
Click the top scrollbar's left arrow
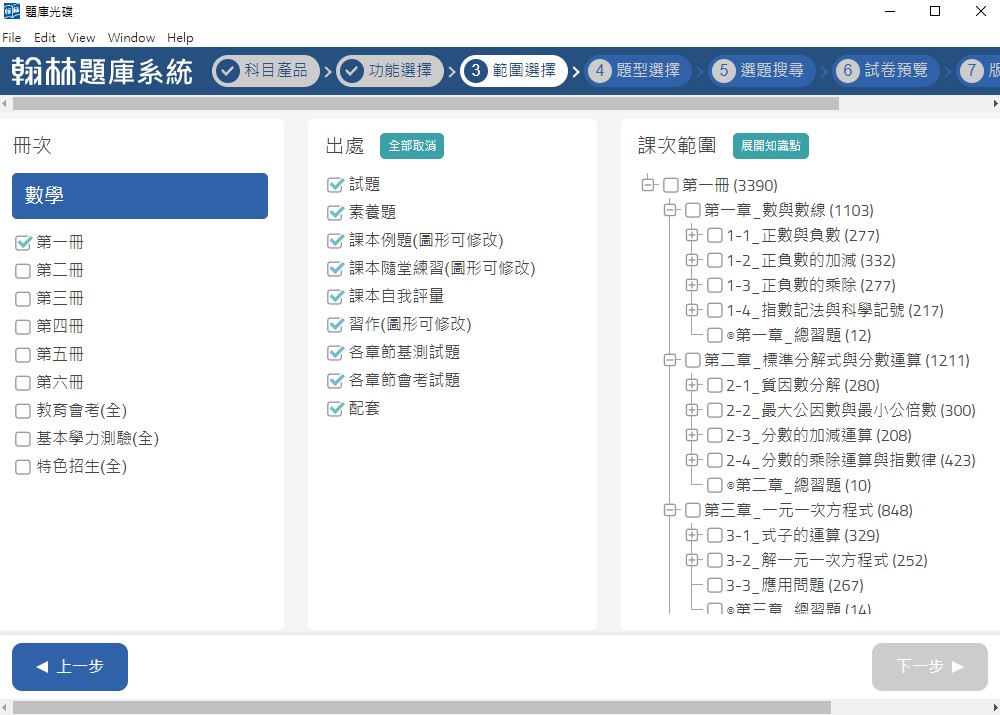pyautogui.click(x=4, y=103)
